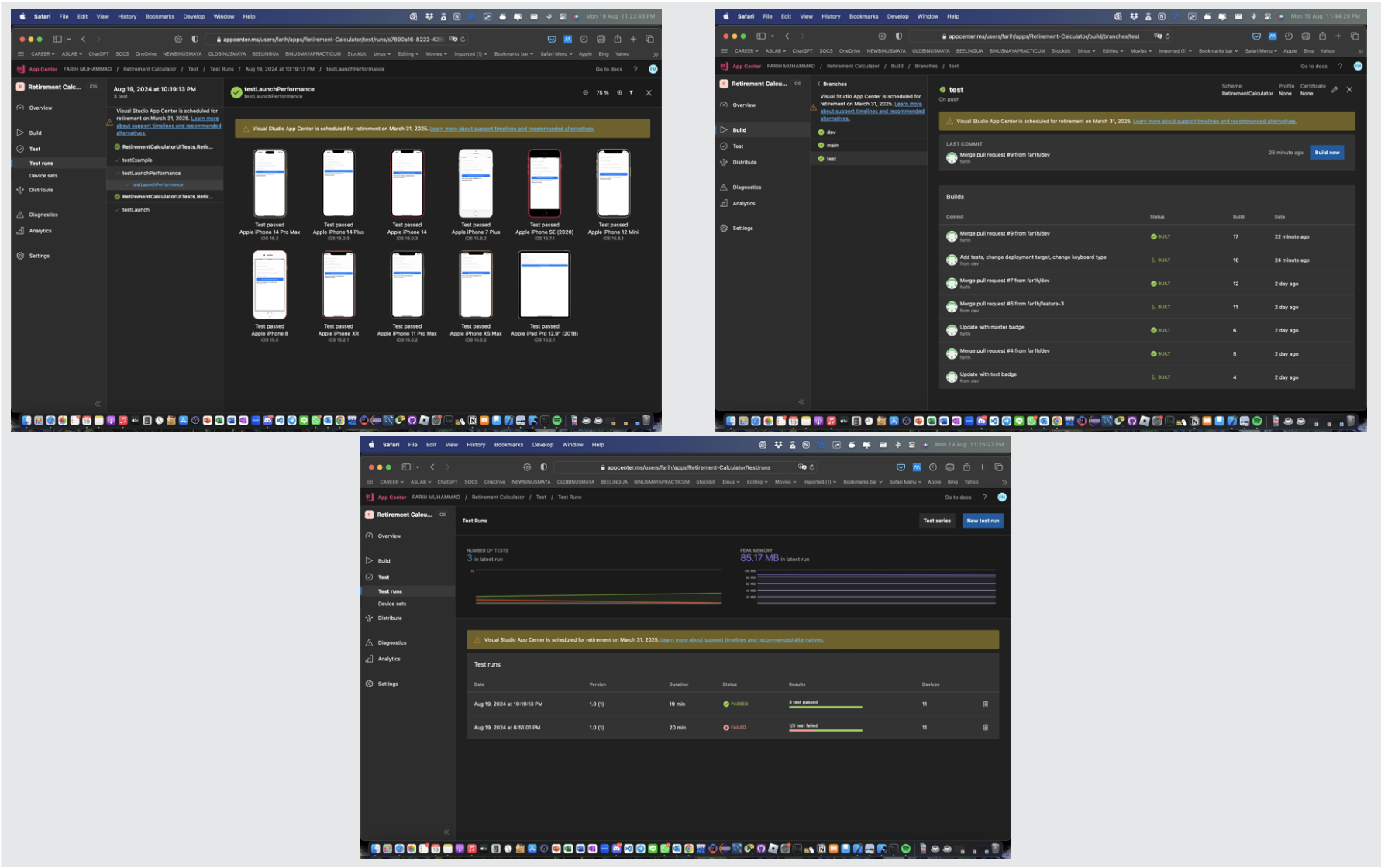Screen dimensions: 1381x868
Task: Open the testLaunch test in the list
Action: point(136,210)
